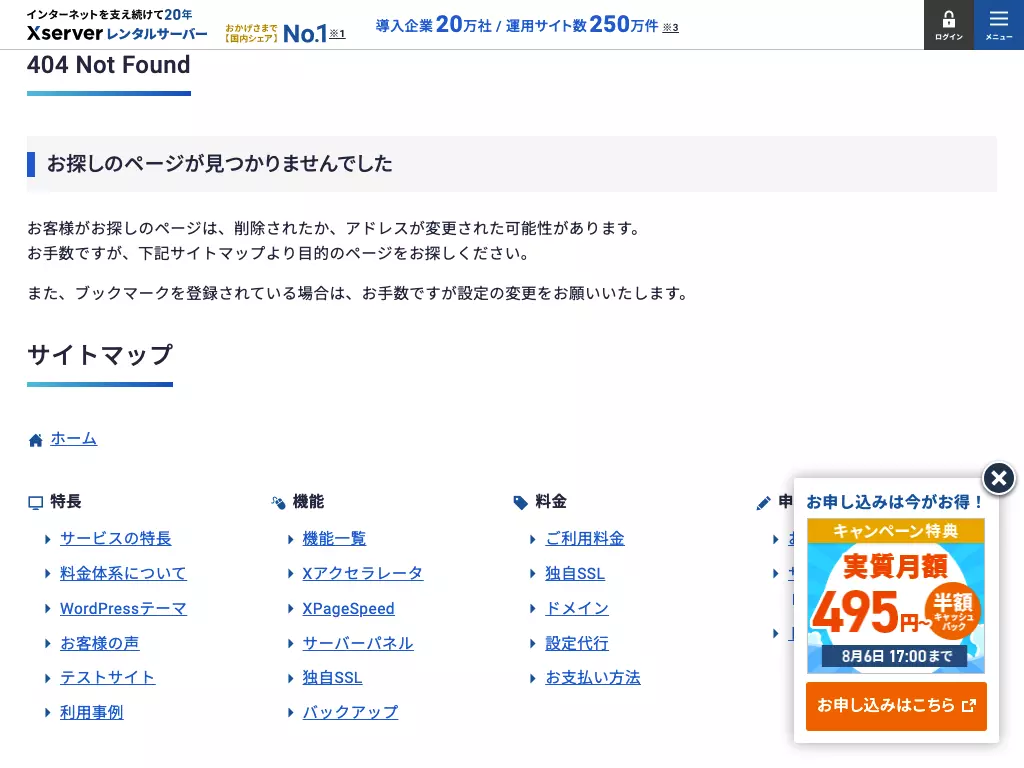
Task: Visit the 利用事例 page
Action: pos(91,712)
